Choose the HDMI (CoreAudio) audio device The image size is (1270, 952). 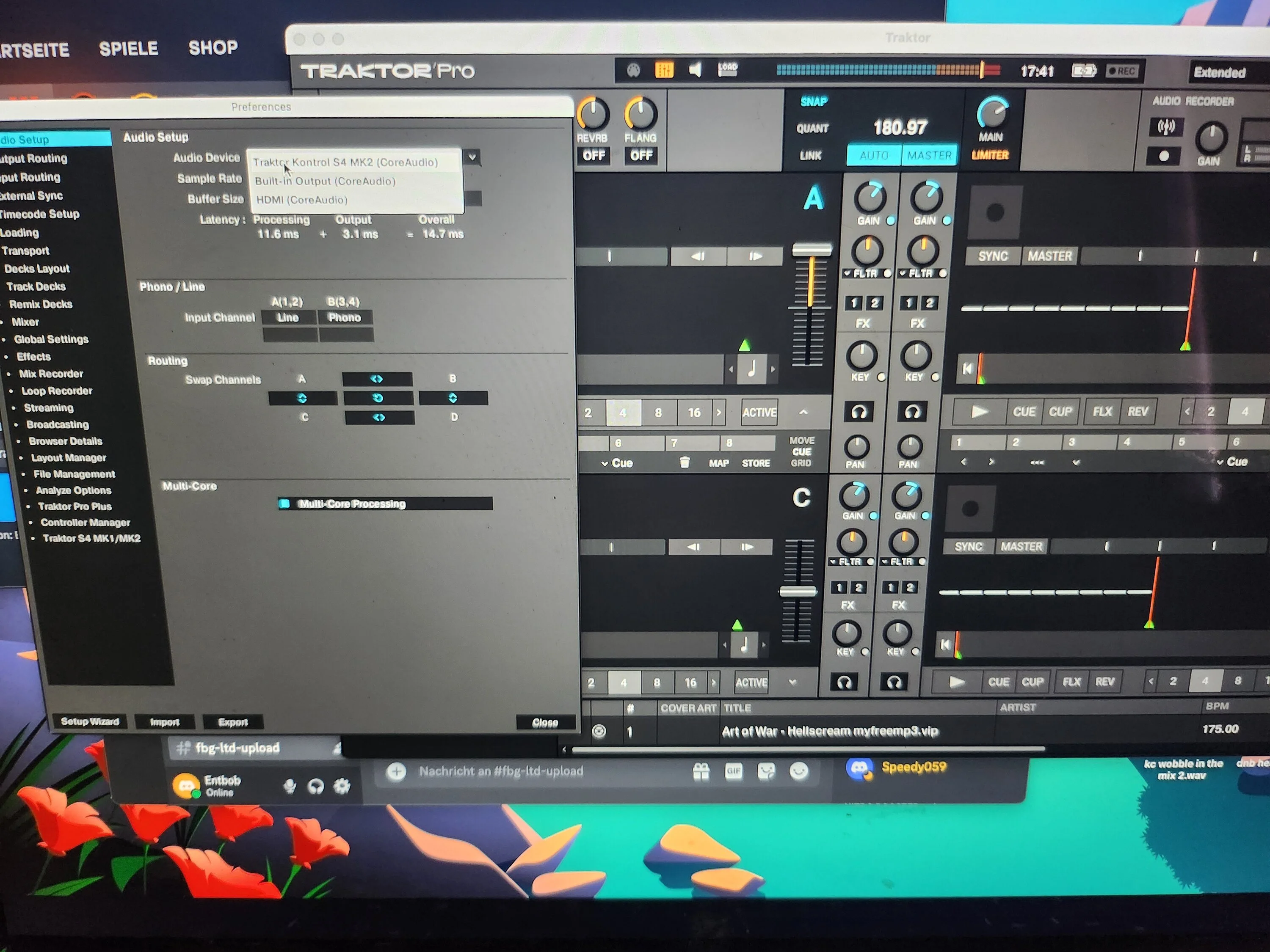click(x=302, y=200)
